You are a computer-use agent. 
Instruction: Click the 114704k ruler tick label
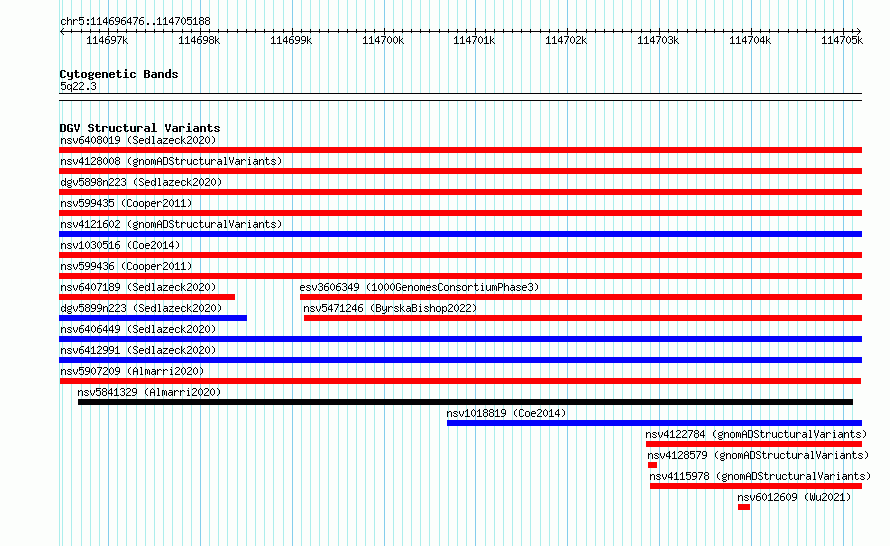click(x=750, y=40)
